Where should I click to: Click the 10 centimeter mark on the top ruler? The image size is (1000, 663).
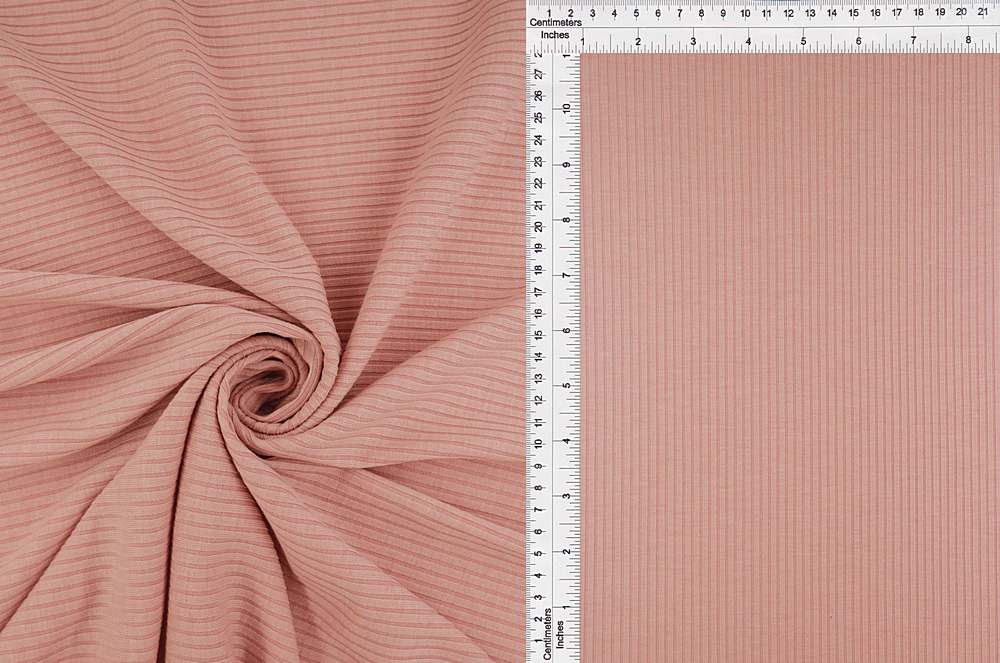[744, 13]
